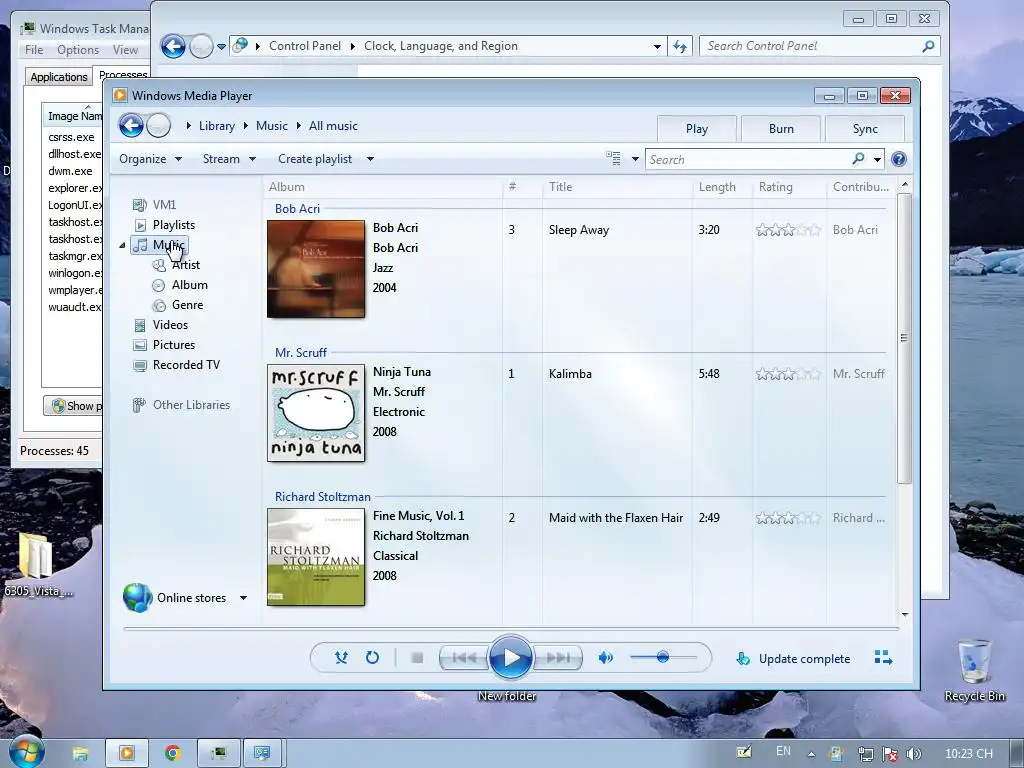Click Online stores globe icon
The width and height of the screenshot is (1024, 768).
[138, 598]
